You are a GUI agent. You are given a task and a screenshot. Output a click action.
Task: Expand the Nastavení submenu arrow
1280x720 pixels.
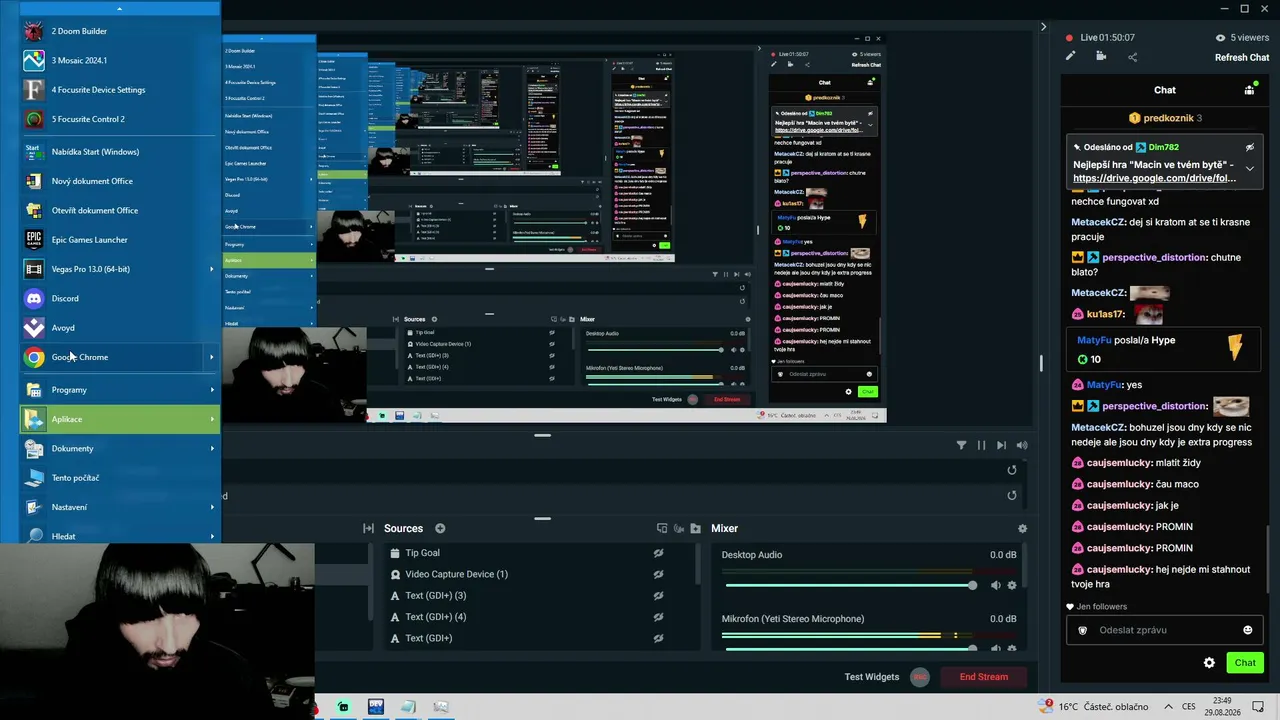point(212,507)
